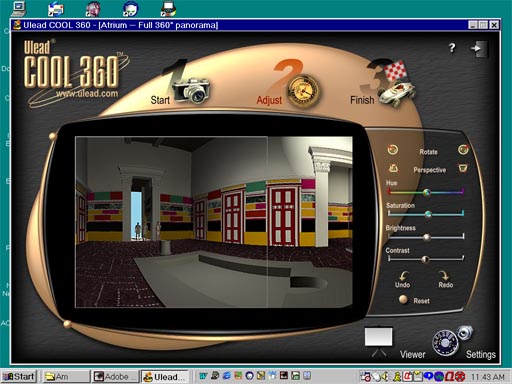
Task: Redo the last adjustment
Action: [x=445, y=280]
